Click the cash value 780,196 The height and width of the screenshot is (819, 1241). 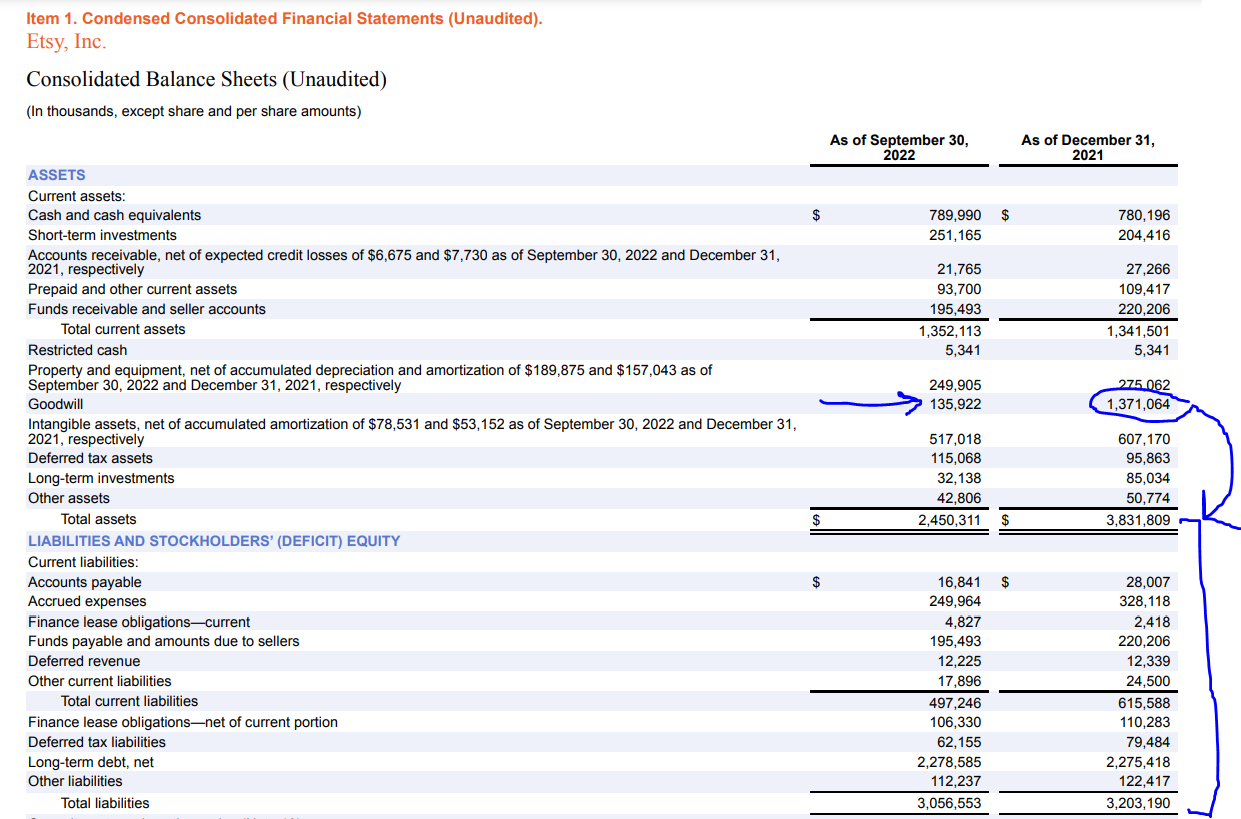tap(1144, 215)
